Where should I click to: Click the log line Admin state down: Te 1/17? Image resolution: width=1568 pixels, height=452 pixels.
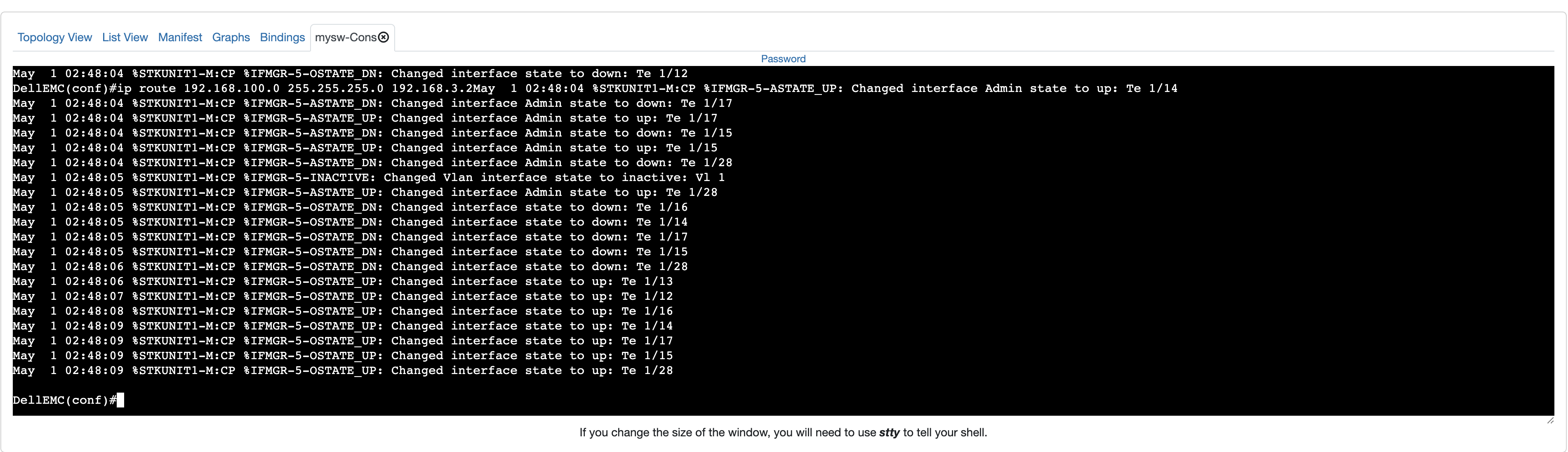[x=372, y=104]
